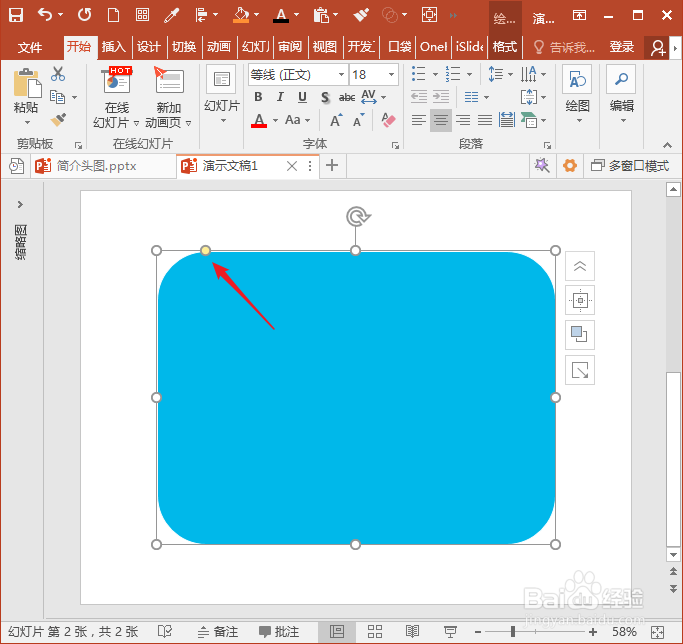Screen dimensions: 683x644
Task: Increase list indent level
Action: pyautogui.click(x=441, y=97)
